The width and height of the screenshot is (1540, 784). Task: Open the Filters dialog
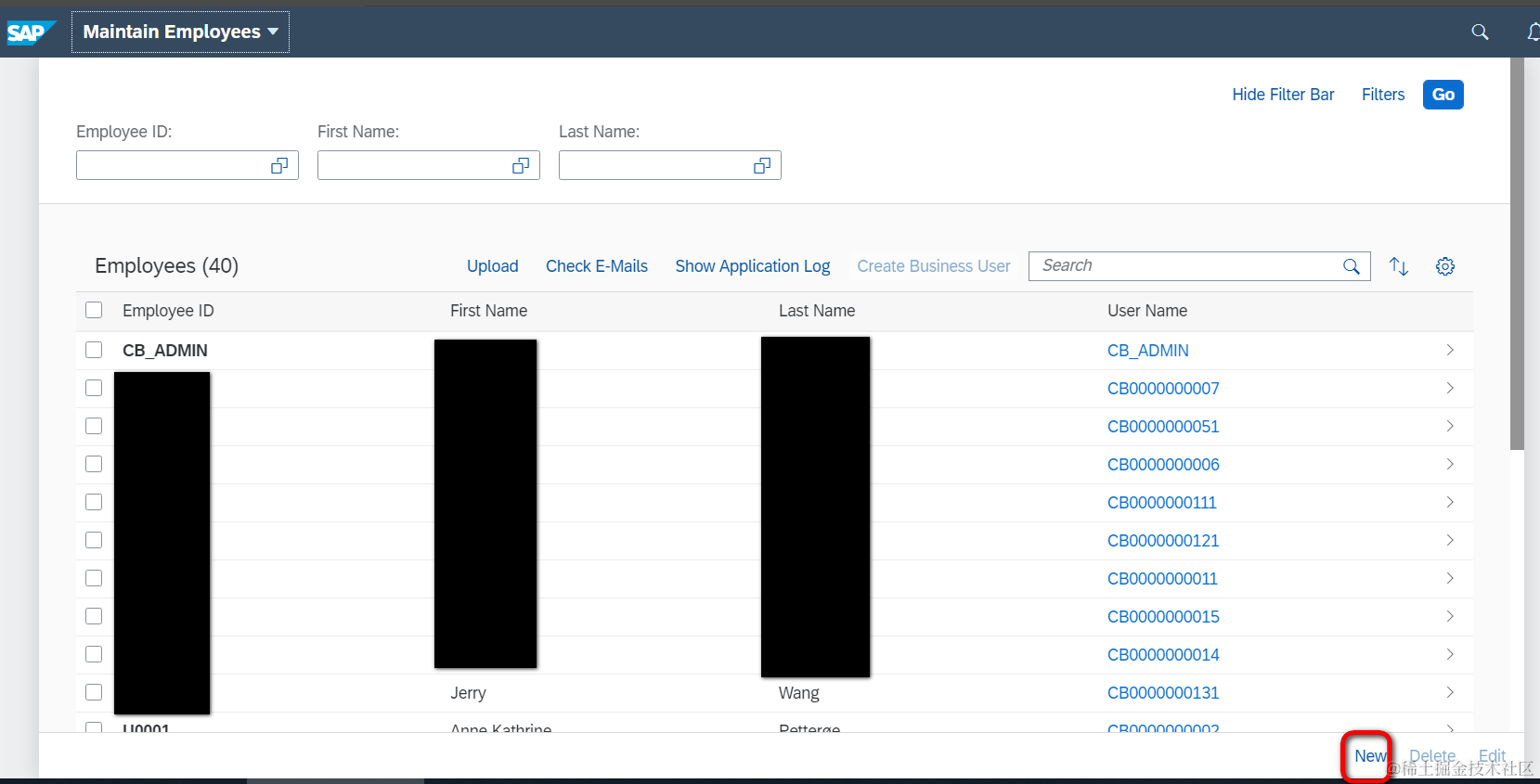pos(1383,95)
